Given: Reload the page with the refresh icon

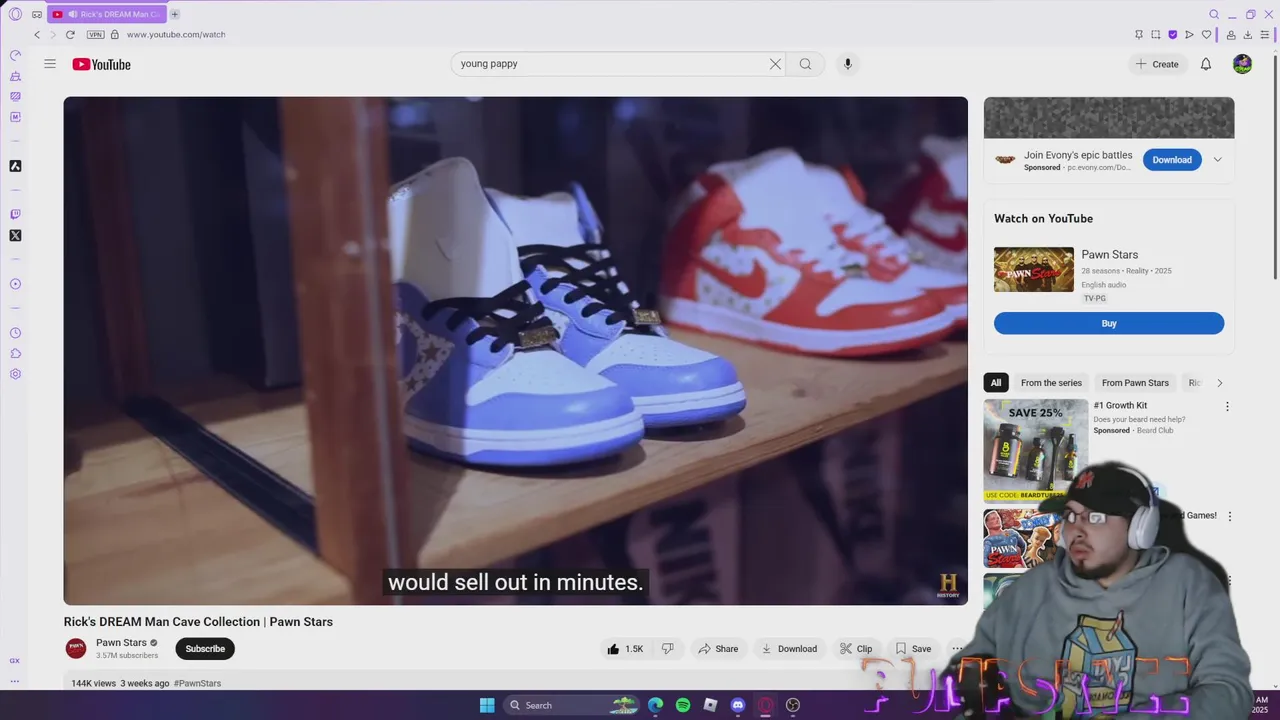Looking at the screenshot, I should [70, 34].
